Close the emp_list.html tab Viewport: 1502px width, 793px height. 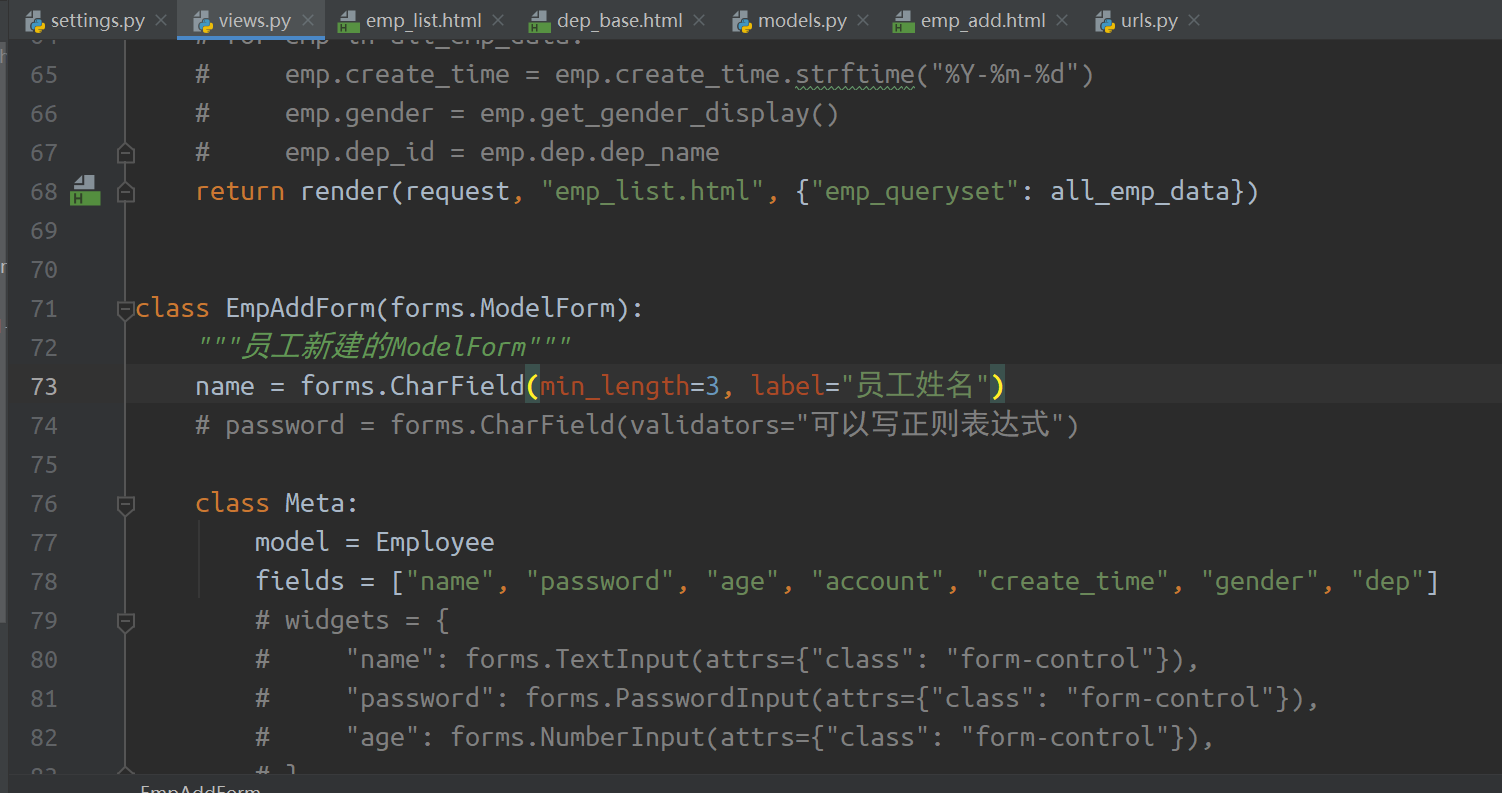click(x=498, y=20)
